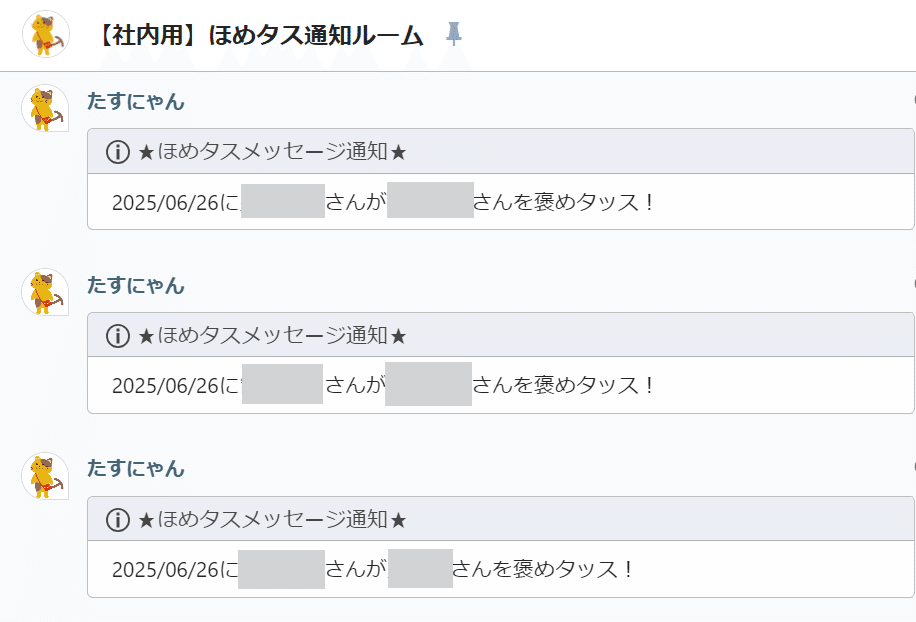
Task: Click たすにゃん's avatar on the top message
Action: 45,108
